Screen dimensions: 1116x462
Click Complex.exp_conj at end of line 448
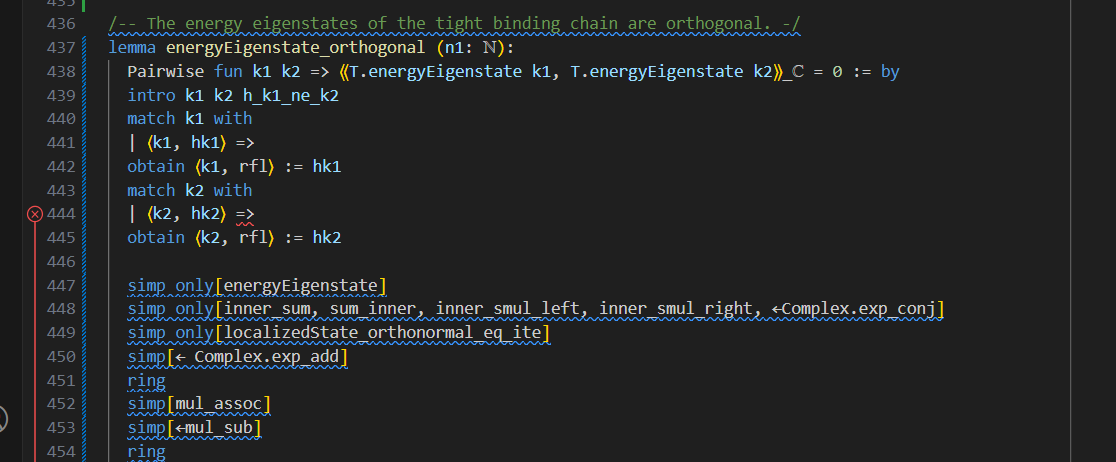[x=862, y=309]
